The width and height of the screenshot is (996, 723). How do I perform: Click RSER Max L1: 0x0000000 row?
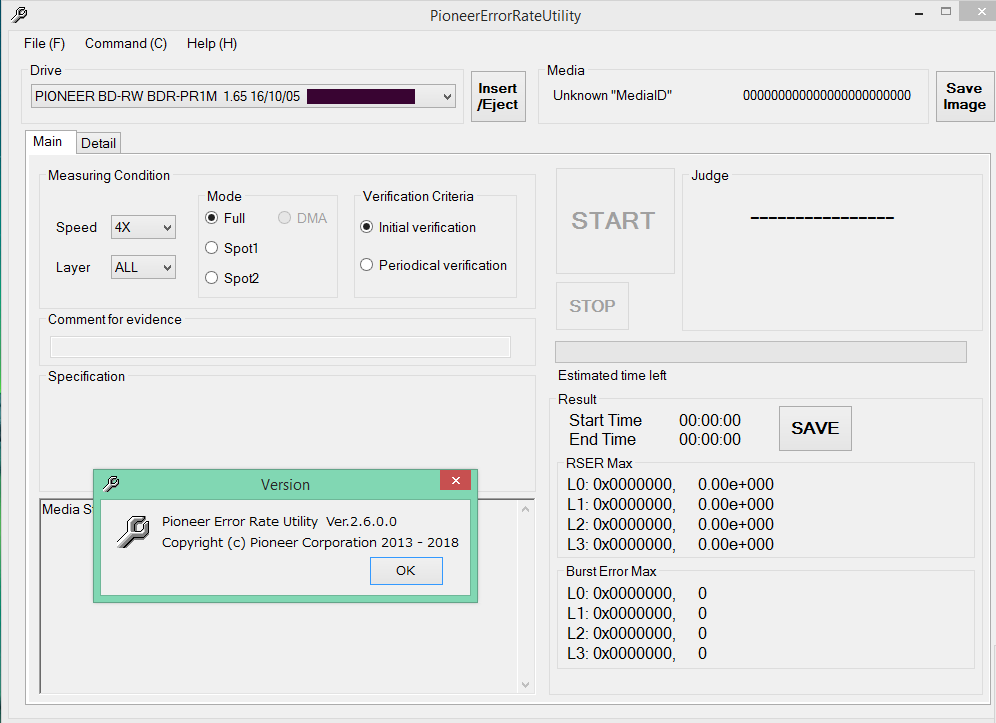pos(670,504)
